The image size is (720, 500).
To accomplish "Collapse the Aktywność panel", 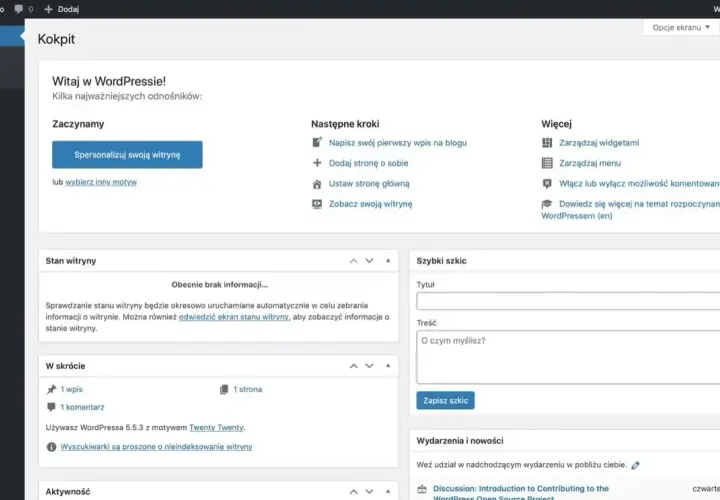I will pos(388,492).
